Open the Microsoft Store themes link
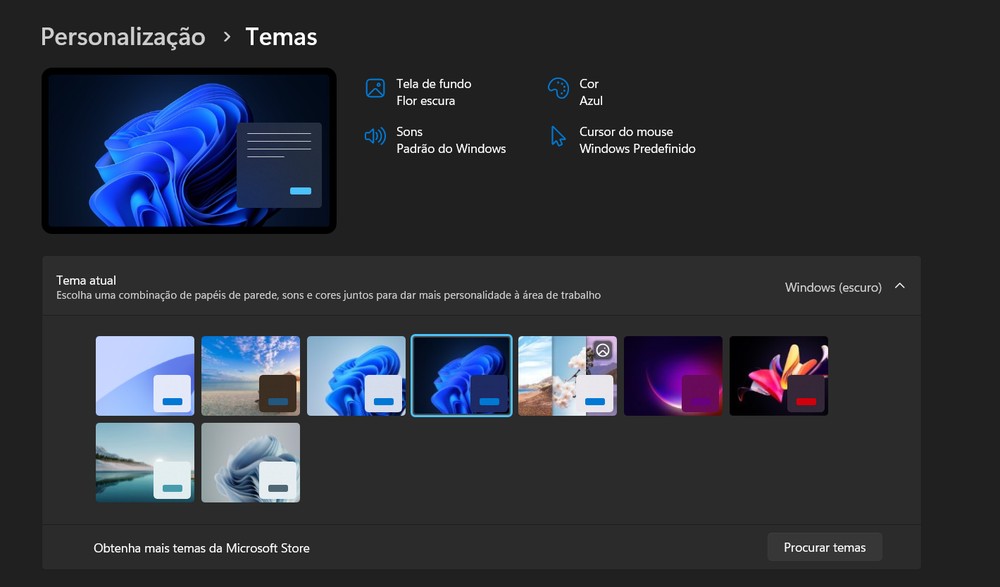This screenshot has height=587, width=1000. (202, 547)
